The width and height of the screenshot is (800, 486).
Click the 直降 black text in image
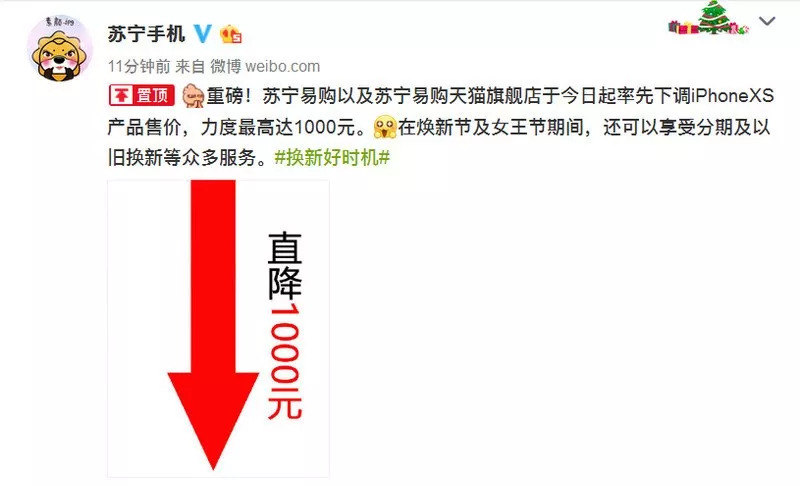point(285,266)
